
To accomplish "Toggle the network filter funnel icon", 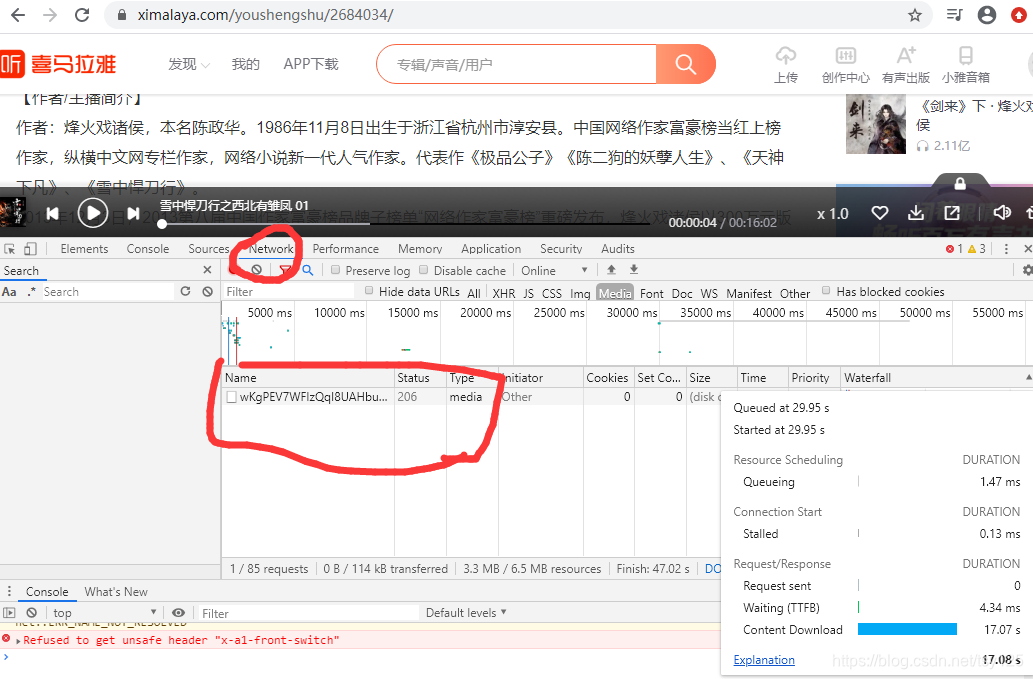I will (x=285, y=270).
